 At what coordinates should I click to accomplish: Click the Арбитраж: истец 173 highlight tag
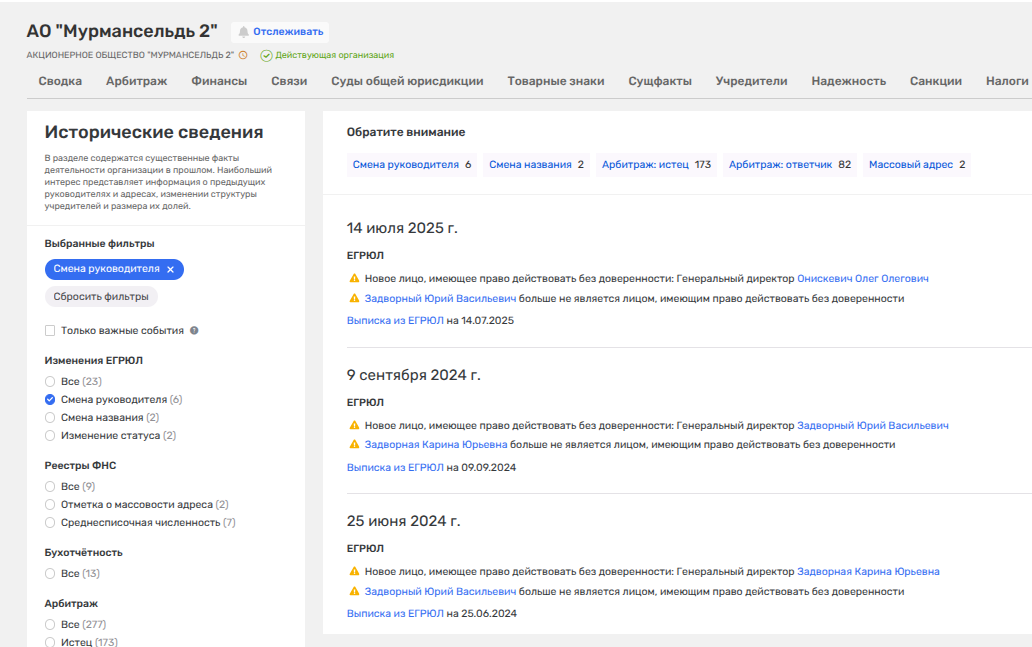click(655, 165)
